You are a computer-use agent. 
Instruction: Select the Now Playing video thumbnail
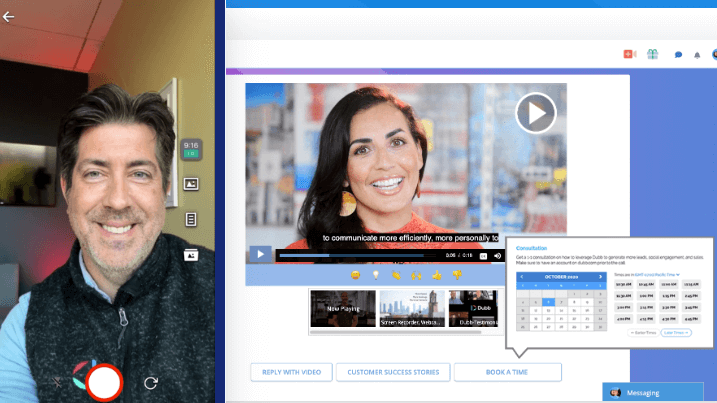point(343,309)
